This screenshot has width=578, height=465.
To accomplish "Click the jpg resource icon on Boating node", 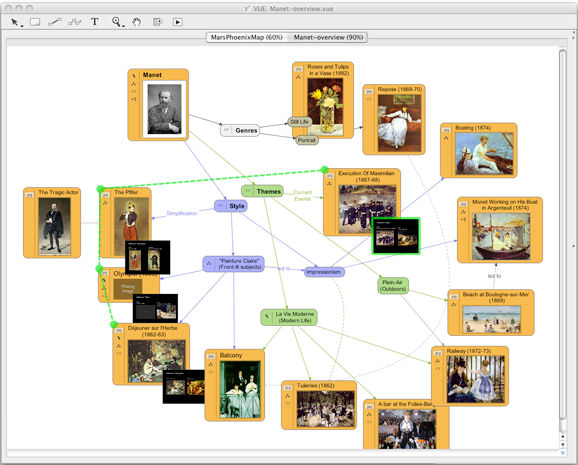I will pyautogui.click(x=446, y=130).
